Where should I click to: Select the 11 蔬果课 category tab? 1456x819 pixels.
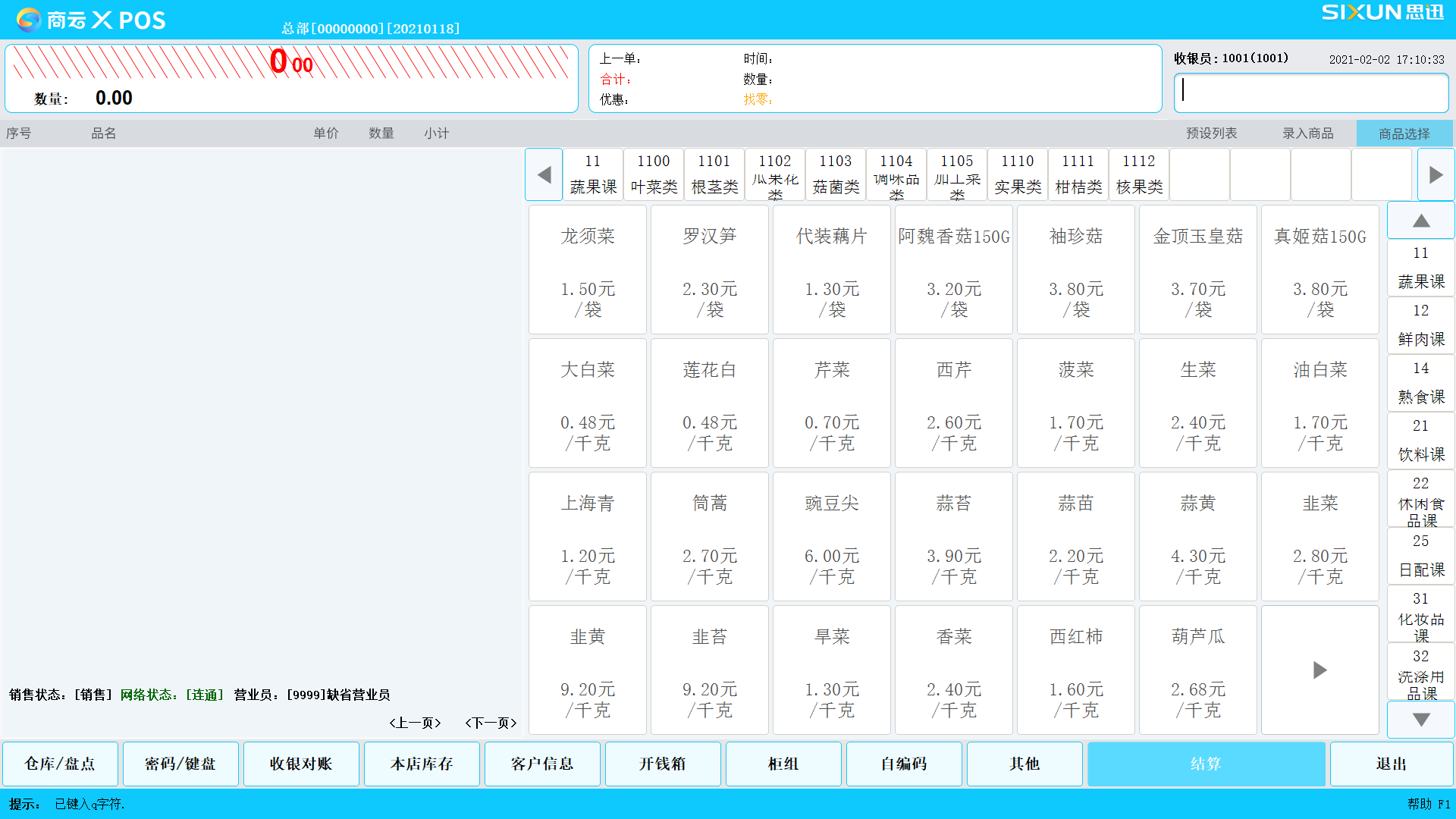click(x=593, y=174)
